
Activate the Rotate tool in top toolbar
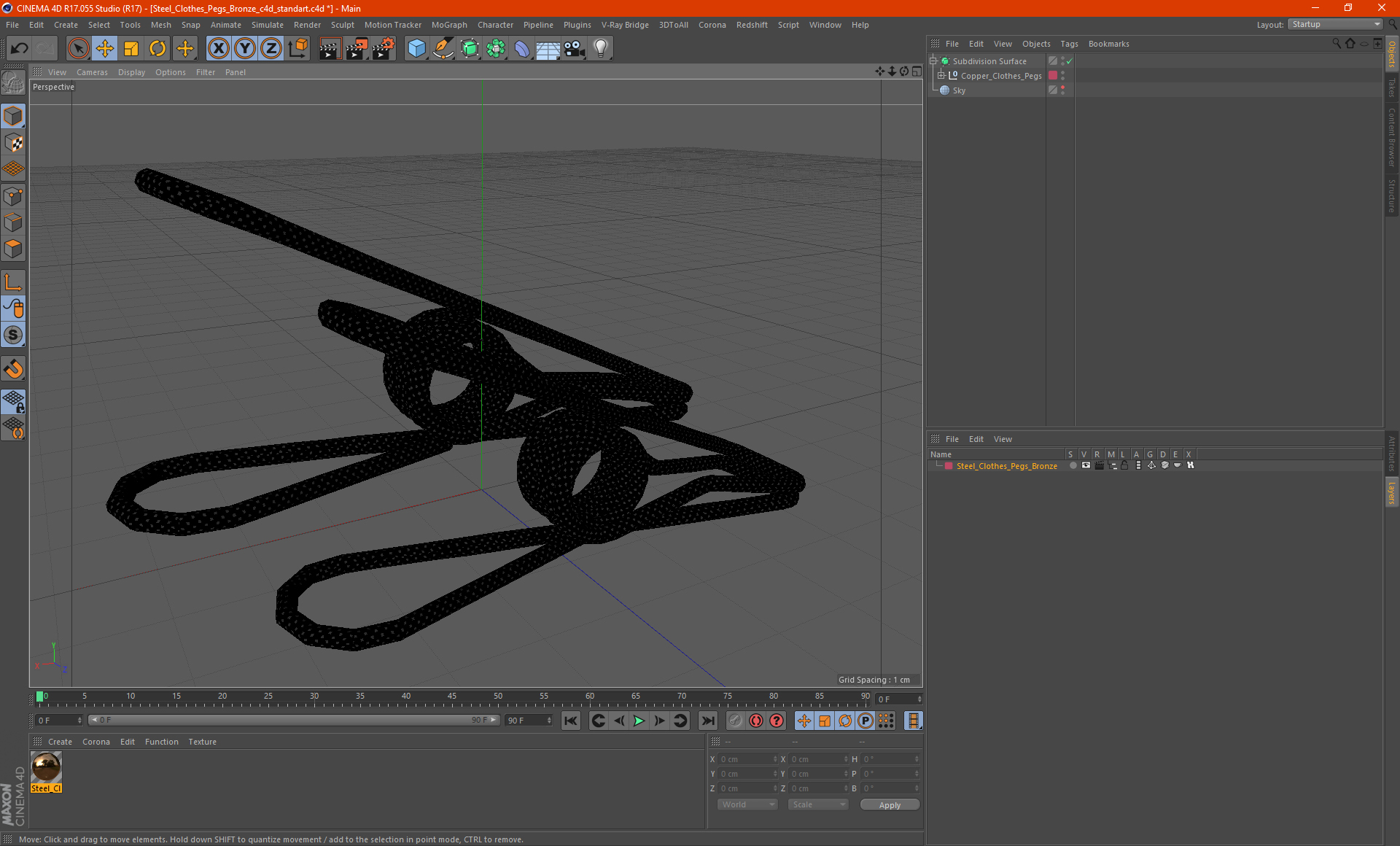157,49
